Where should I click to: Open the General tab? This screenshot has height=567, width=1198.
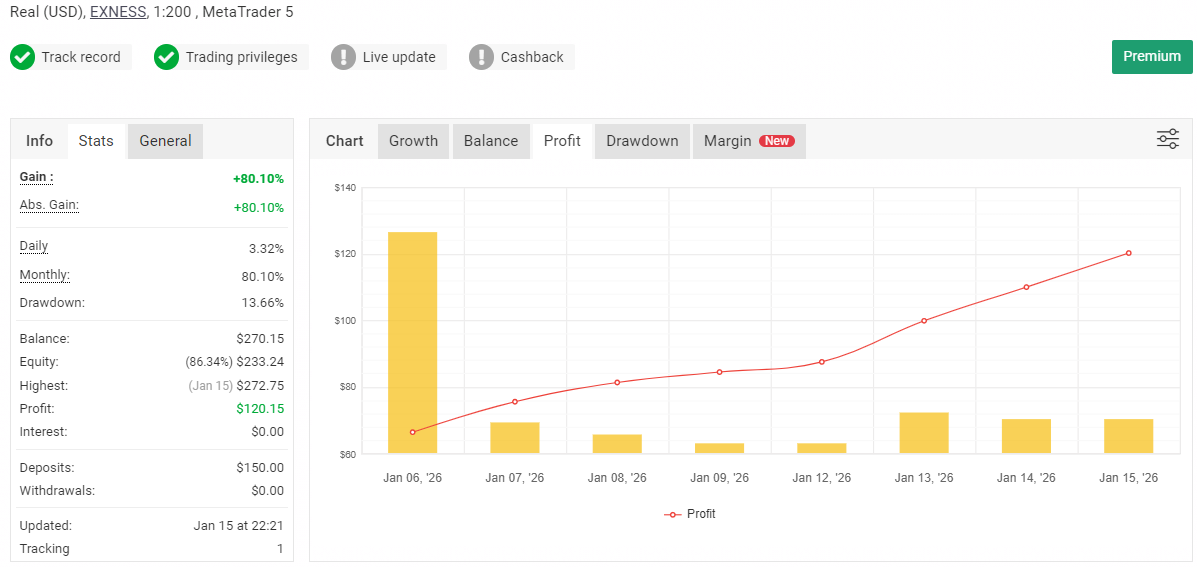pyautogui.click(x=165, y=141)
